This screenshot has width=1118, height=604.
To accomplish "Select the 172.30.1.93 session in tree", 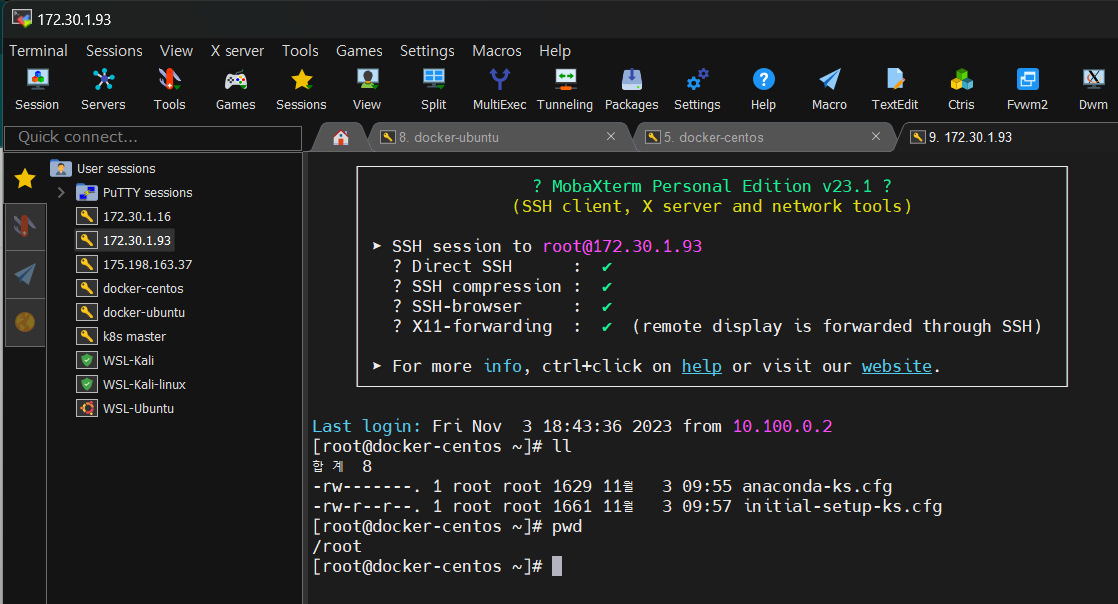I will pos(124,240).
